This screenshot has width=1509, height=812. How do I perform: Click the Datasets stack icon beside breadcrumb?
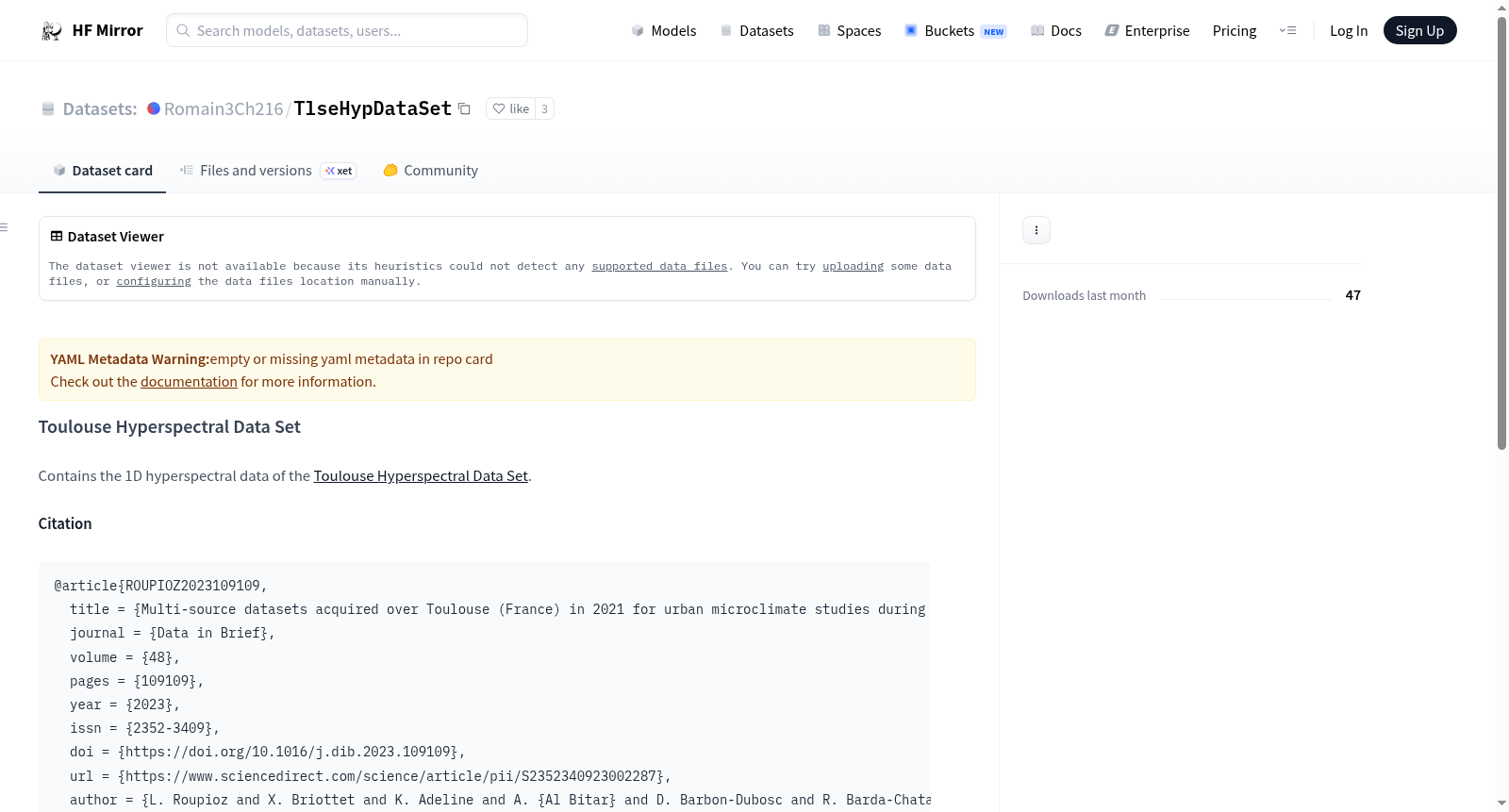click(48, 109)
